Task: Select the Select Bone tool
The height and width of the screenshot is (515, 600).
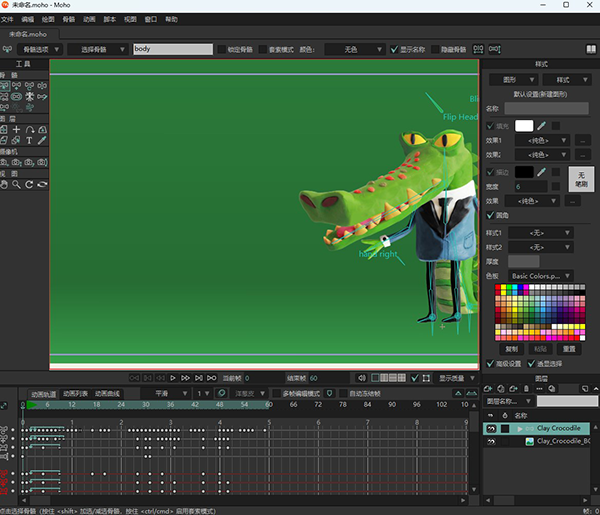Action: (4, 86)
